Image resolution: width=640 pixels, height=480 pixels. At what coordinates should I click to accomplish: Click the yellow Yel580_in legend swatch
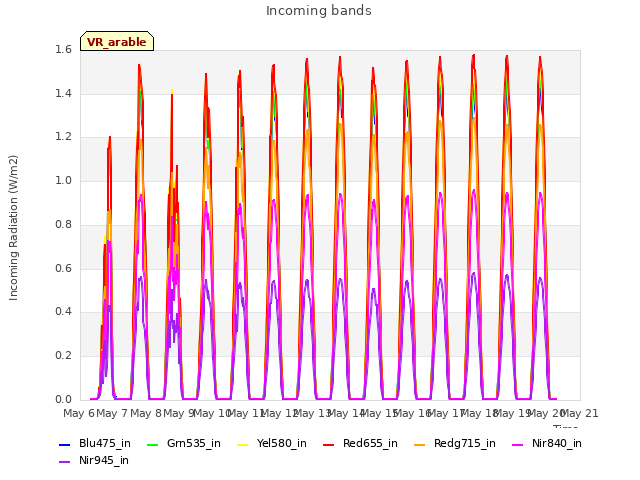242,444
